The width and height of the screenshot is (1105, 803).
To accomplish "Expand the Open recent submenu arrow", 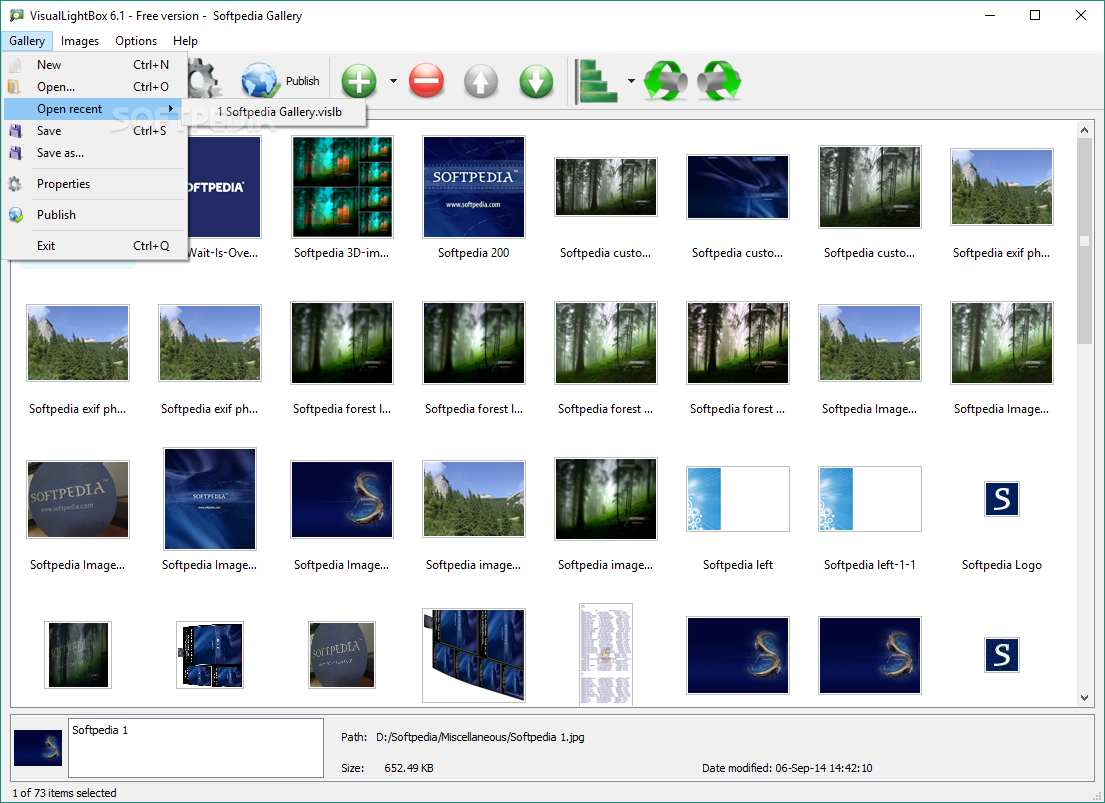I will pyautogui.click(x=171, y=109).
